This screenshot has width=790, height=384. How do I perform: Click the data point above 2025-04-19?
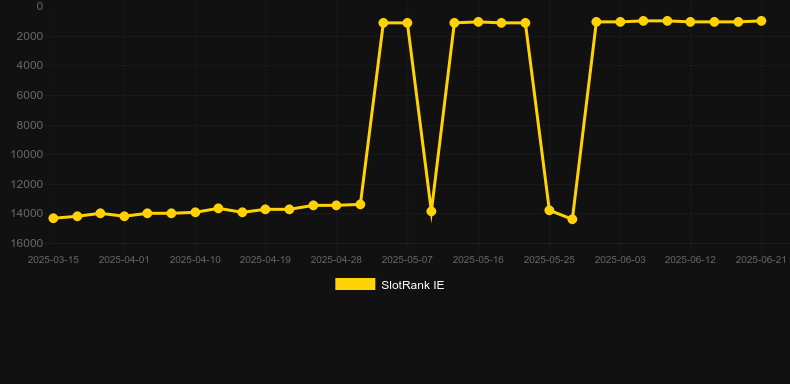[x=266, y=209]
